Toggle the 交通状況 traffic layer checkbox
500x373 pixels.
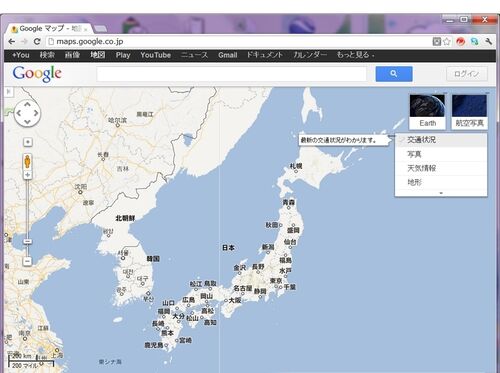coord(401,140)
